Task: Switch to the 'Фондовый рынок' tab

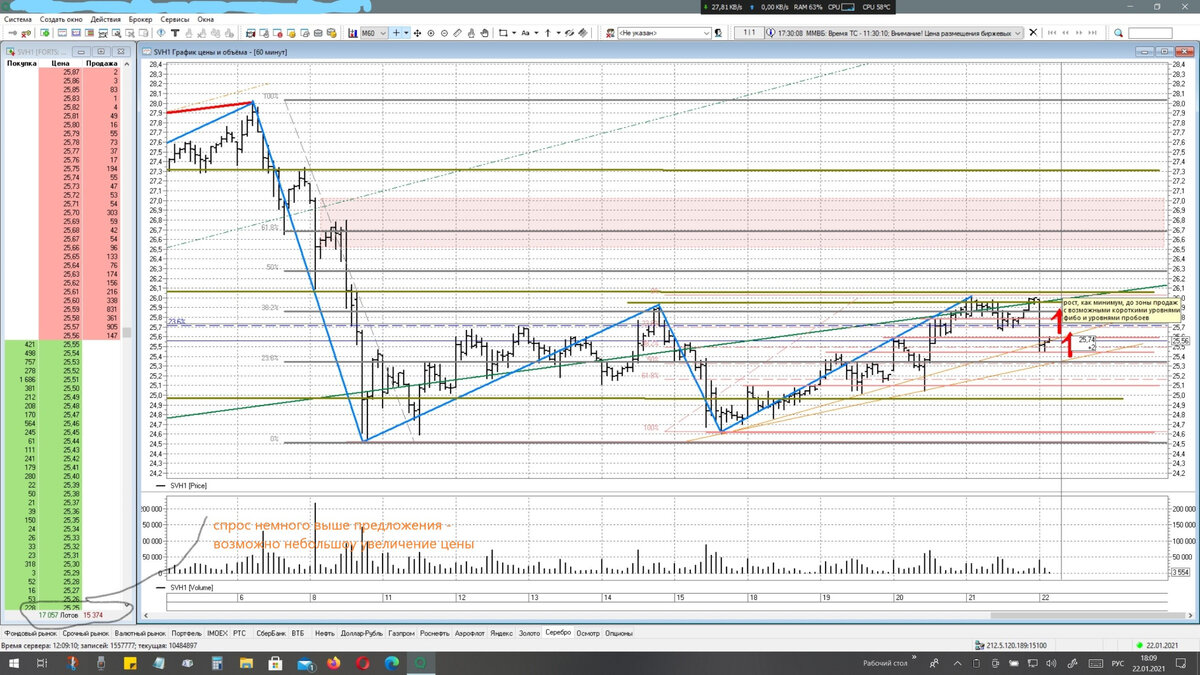Action: click(30, 633)
